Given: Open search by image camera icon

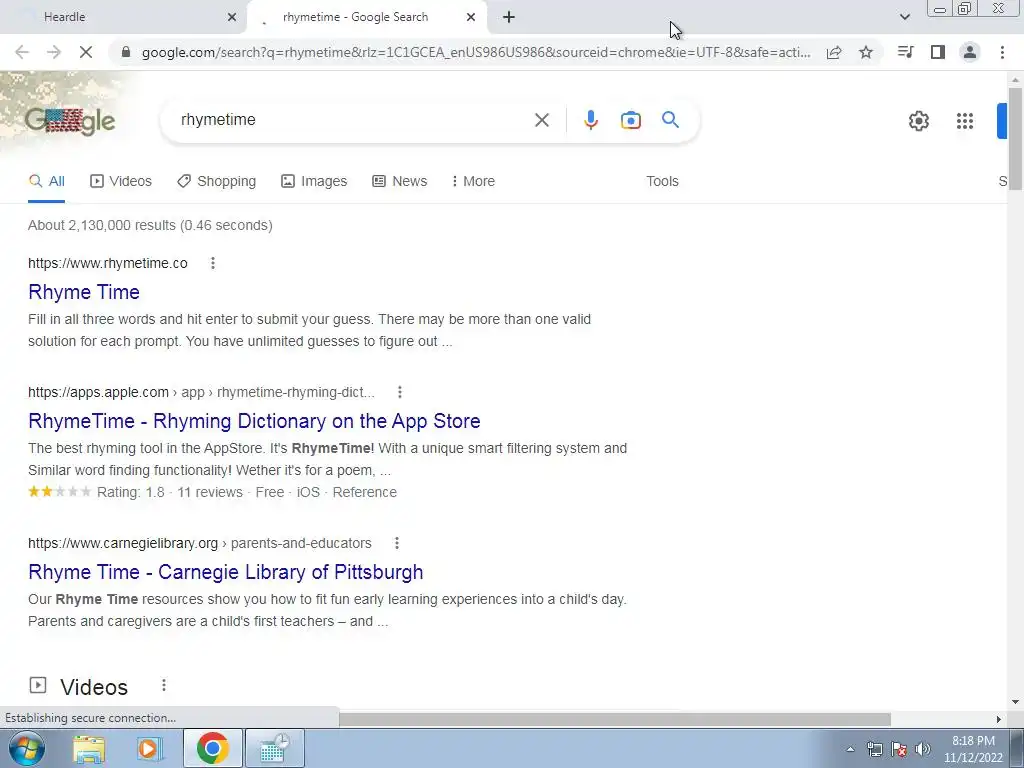Looking at the screenshot, I should 630,120.
